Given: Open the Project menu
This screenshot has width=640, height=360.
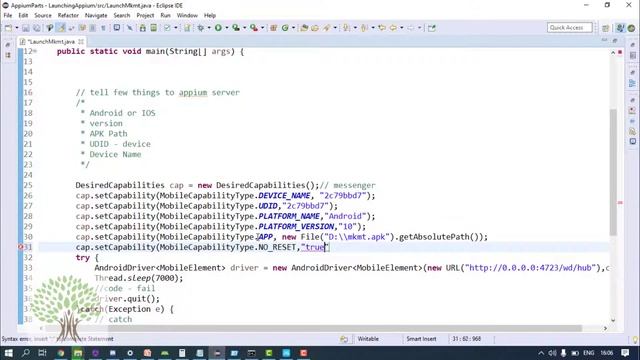Looking at the screenshot, I should tap(145, 15).
